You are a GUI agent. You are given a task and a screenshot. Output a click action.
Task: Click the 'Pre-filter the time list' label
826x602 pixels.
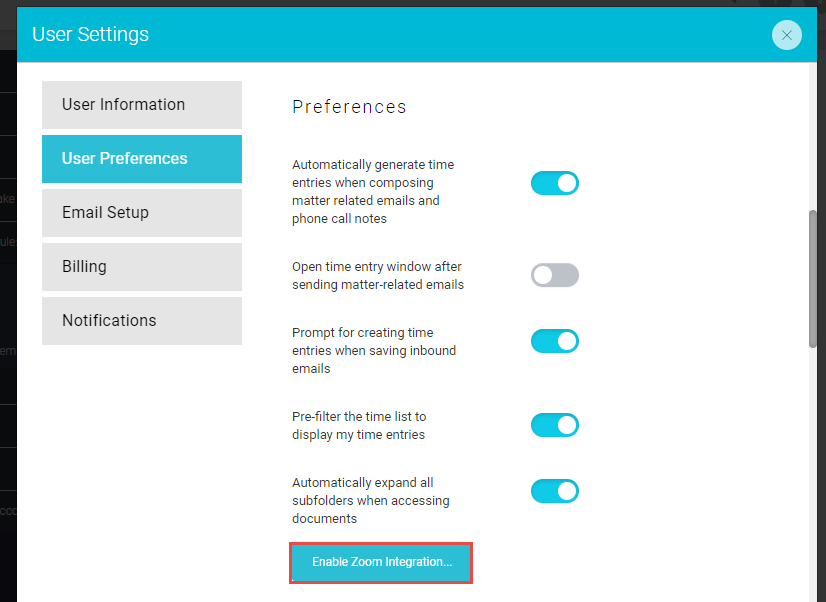click(359, 426)
